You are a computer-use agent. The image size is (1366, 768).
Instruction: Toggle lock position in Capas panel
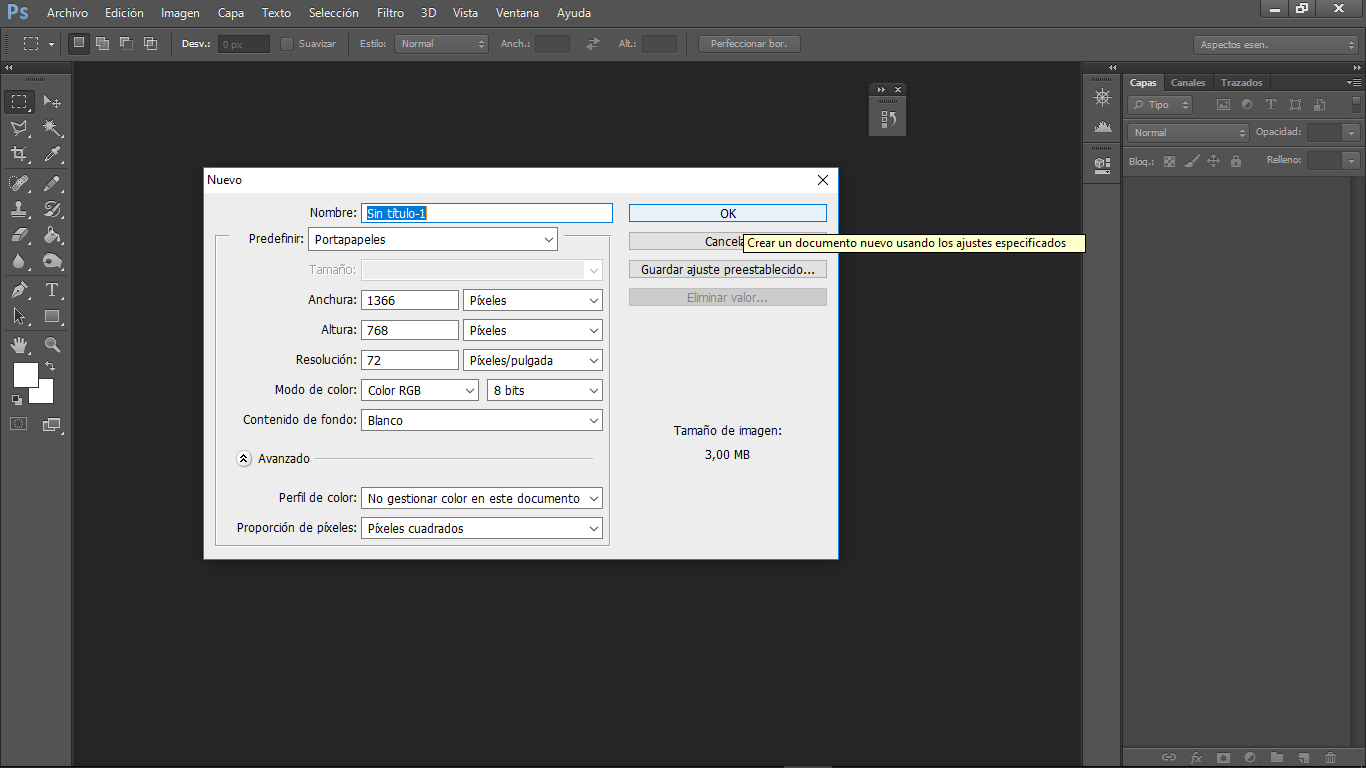pos(1213,161)
